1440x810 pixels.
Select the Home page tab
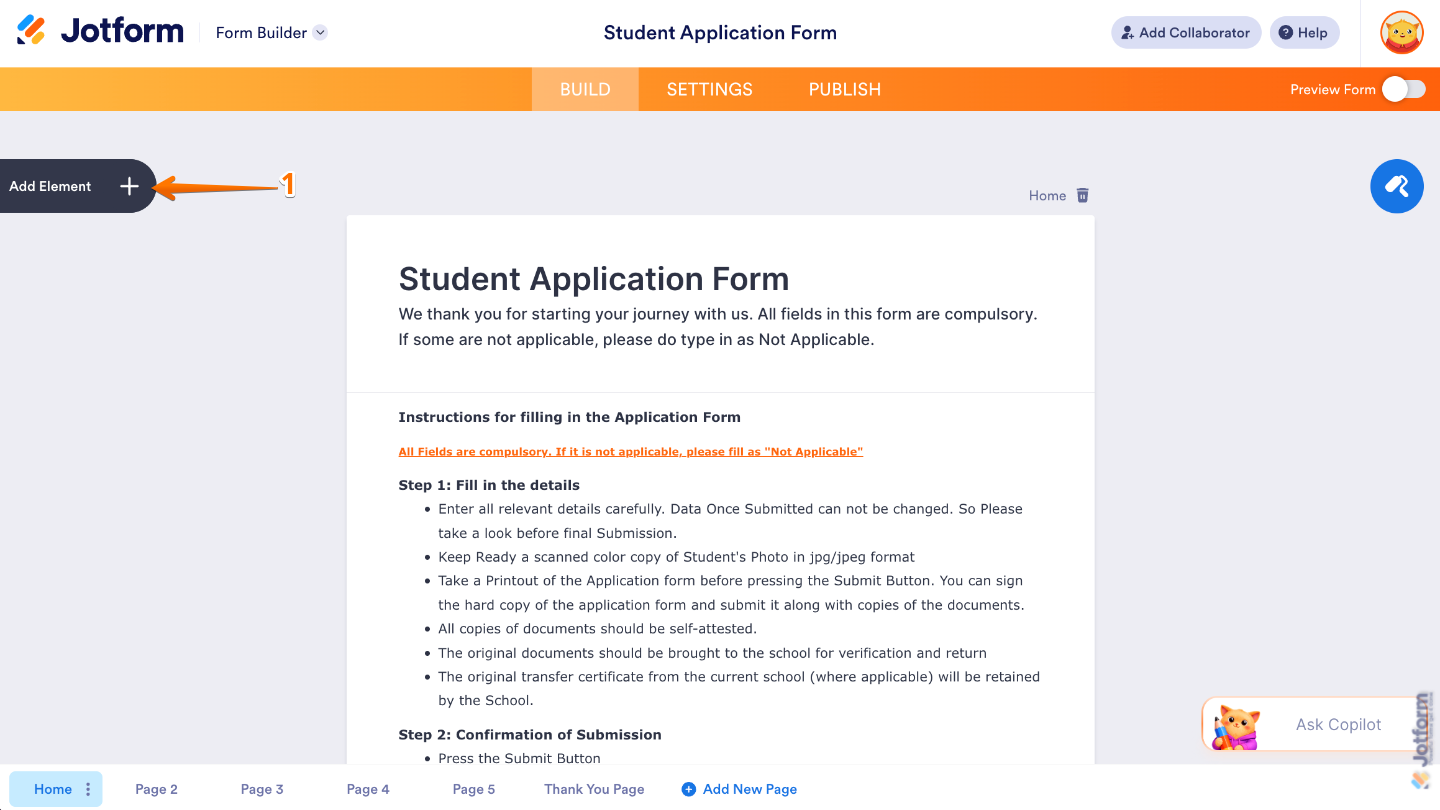point(53,789)
